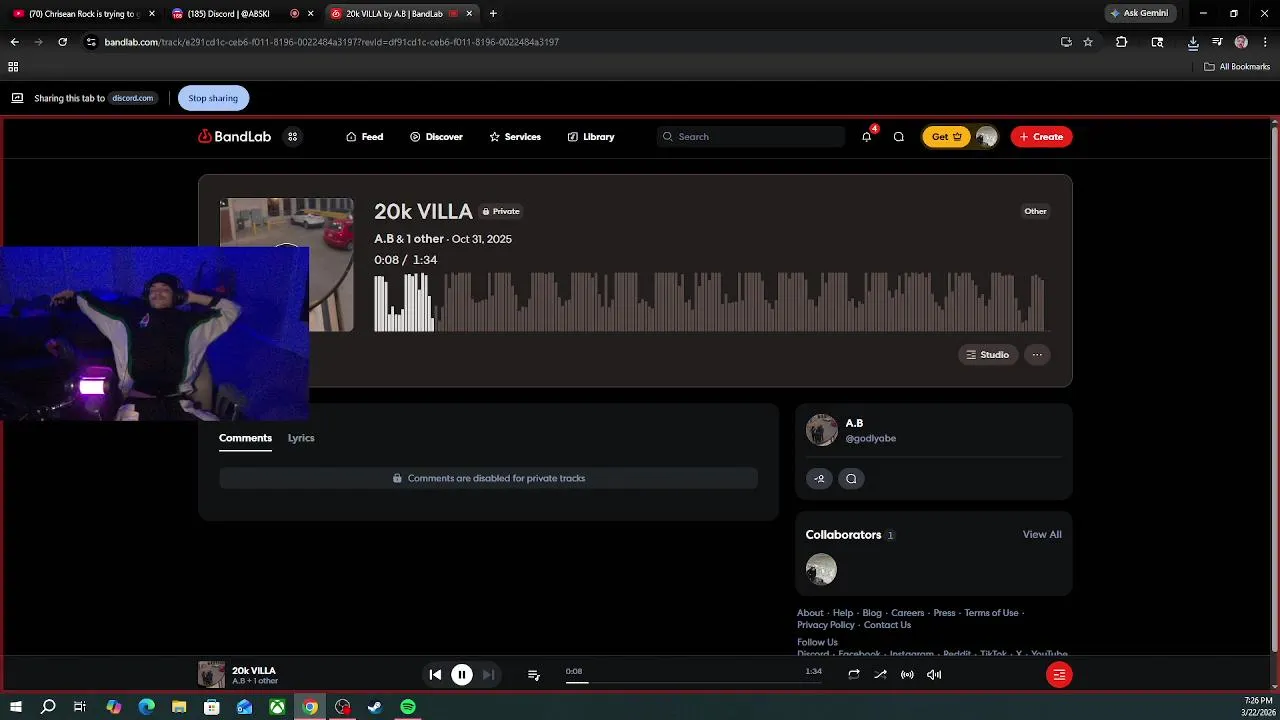
Task: Go back in browser
Action: [14, 42]
